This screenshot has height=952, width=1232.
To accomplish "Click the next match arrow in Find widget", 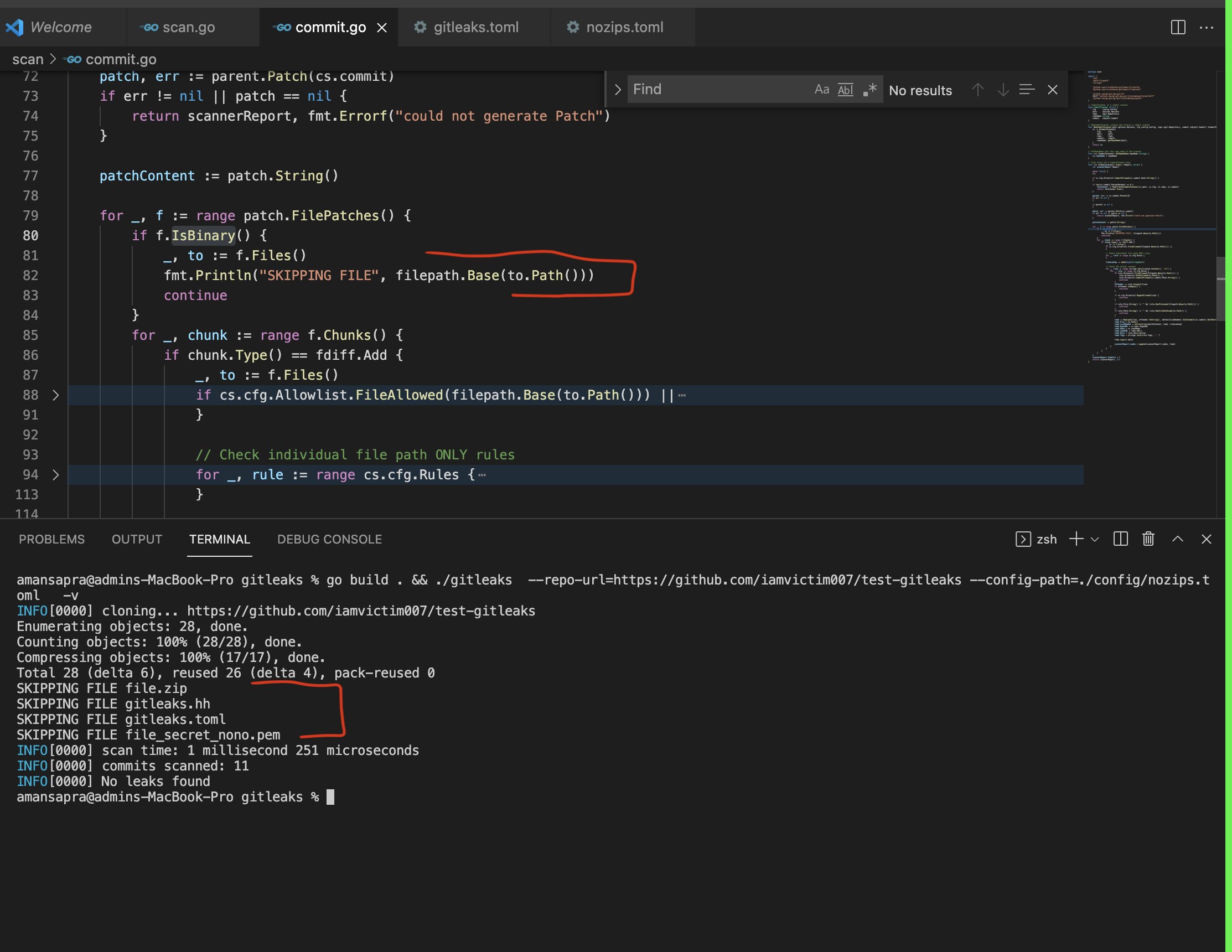I will [x=1002, y=89].
